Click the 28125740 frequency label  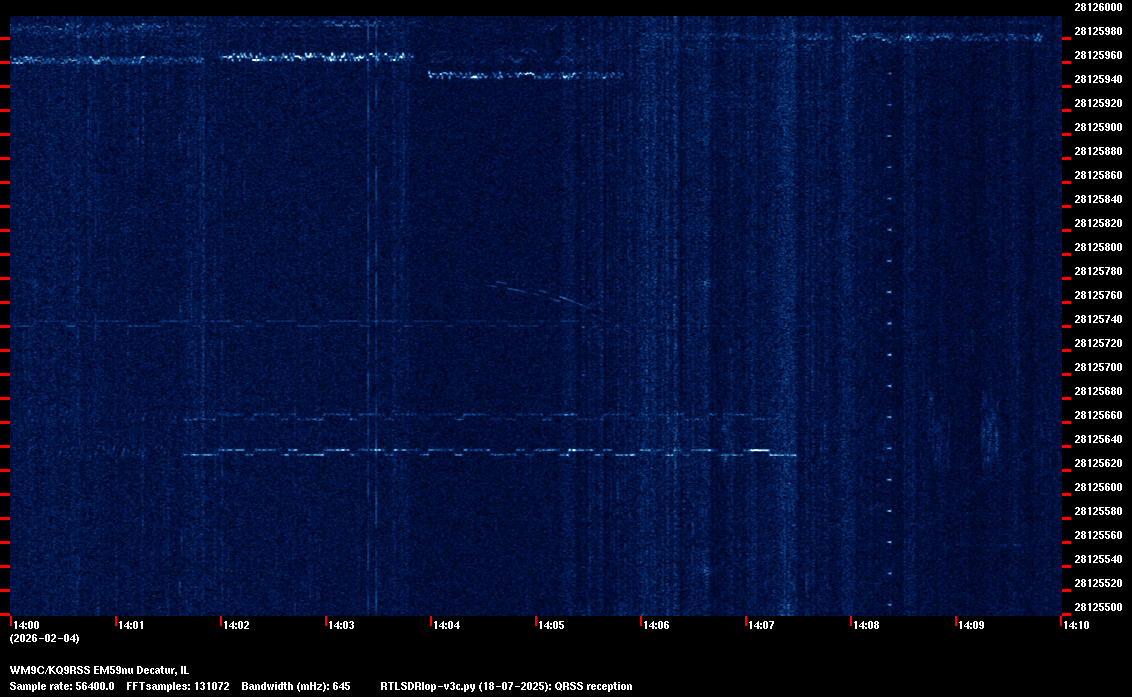tap(1097, 319)
